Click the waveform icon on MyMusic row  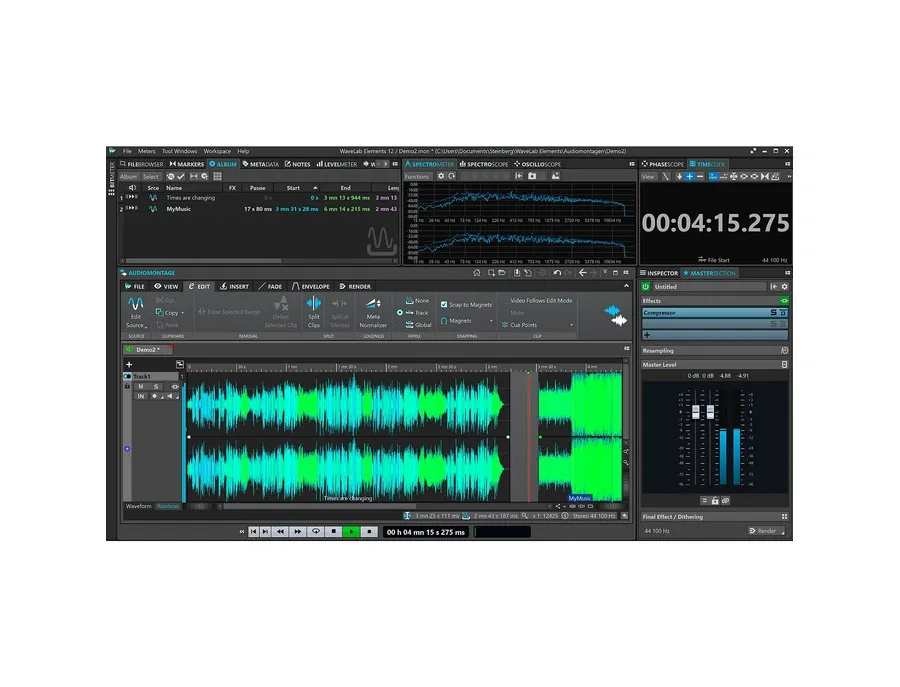153,209
